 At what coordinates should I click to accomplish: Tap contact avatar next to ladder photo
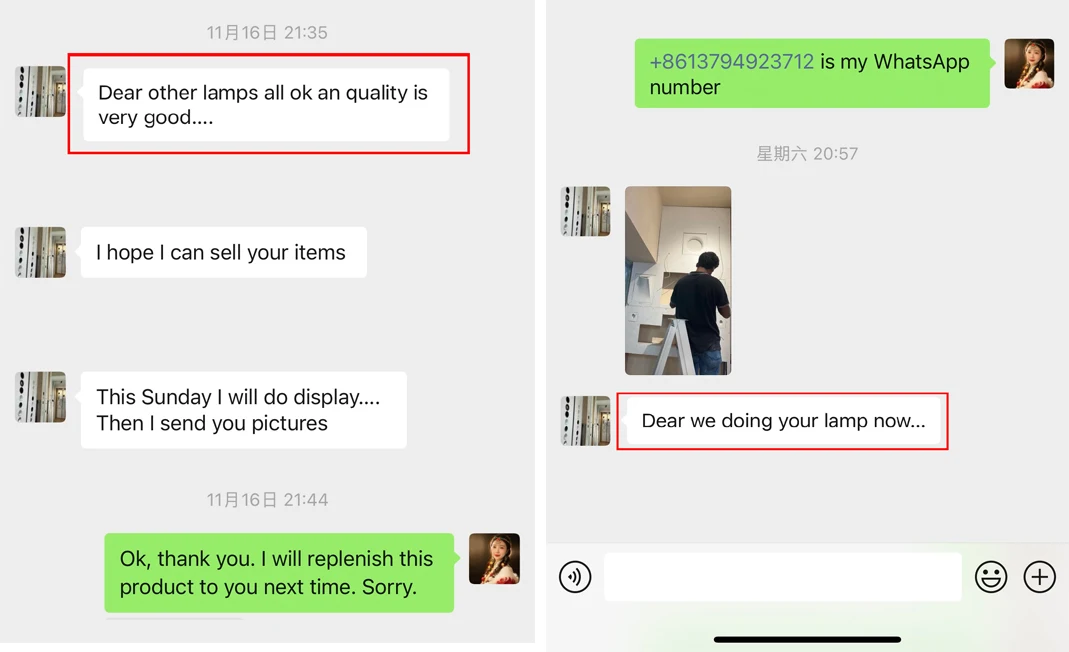pos(585,211)
